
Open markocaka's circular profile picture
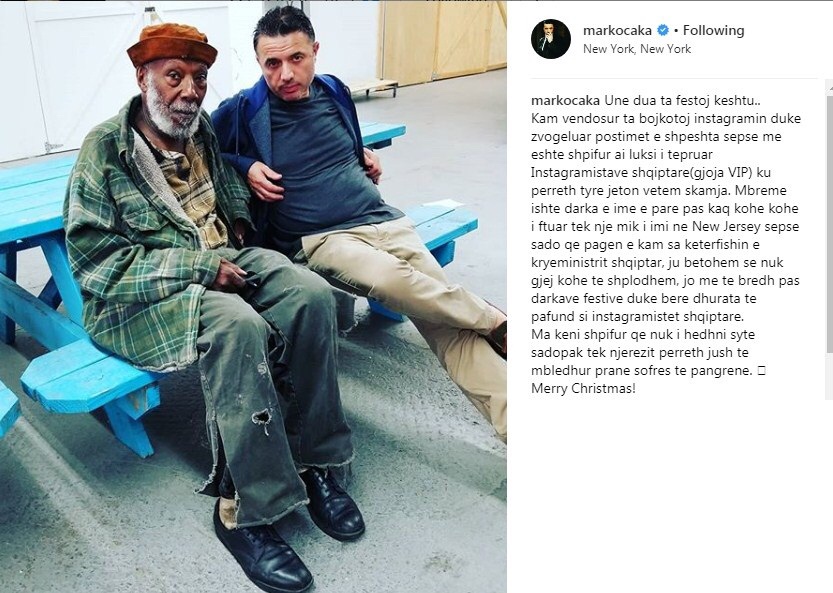(x=551, y=39)
